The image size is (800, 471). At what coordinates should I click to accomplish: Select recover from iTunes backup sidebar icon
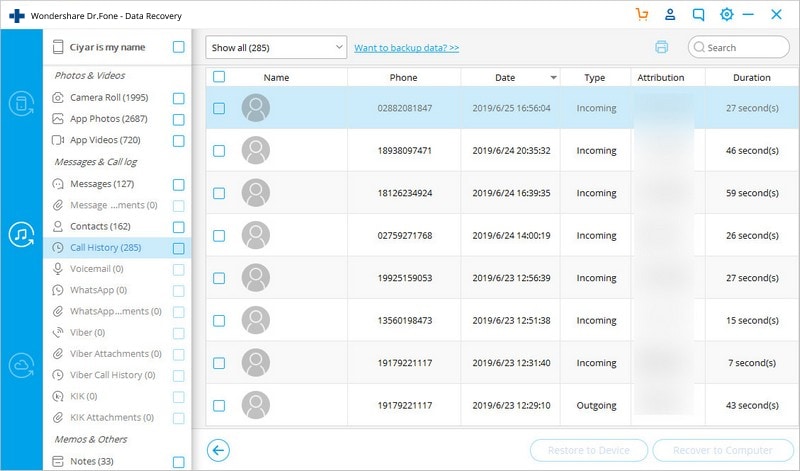pyautogui.click(x=21, y=235)
